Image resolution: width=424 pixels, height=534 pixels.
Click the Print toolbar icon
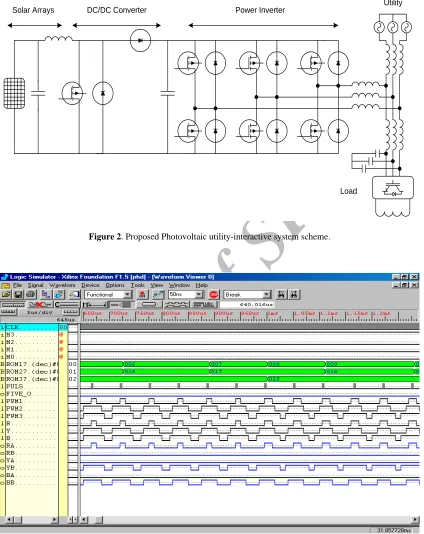tap(31, 294)
